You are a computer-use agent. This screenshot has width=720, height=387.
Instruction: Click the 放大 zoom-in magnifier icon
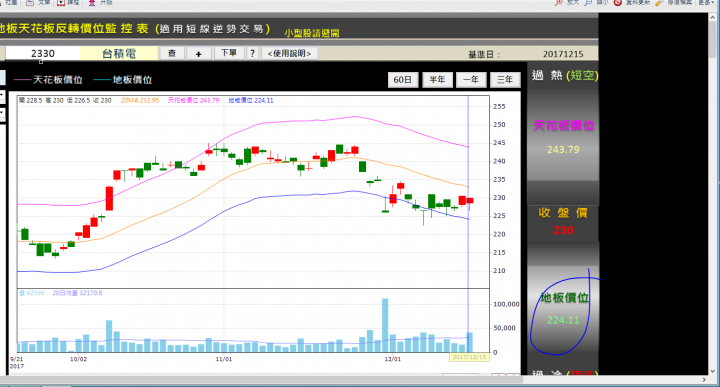point(559,2)
